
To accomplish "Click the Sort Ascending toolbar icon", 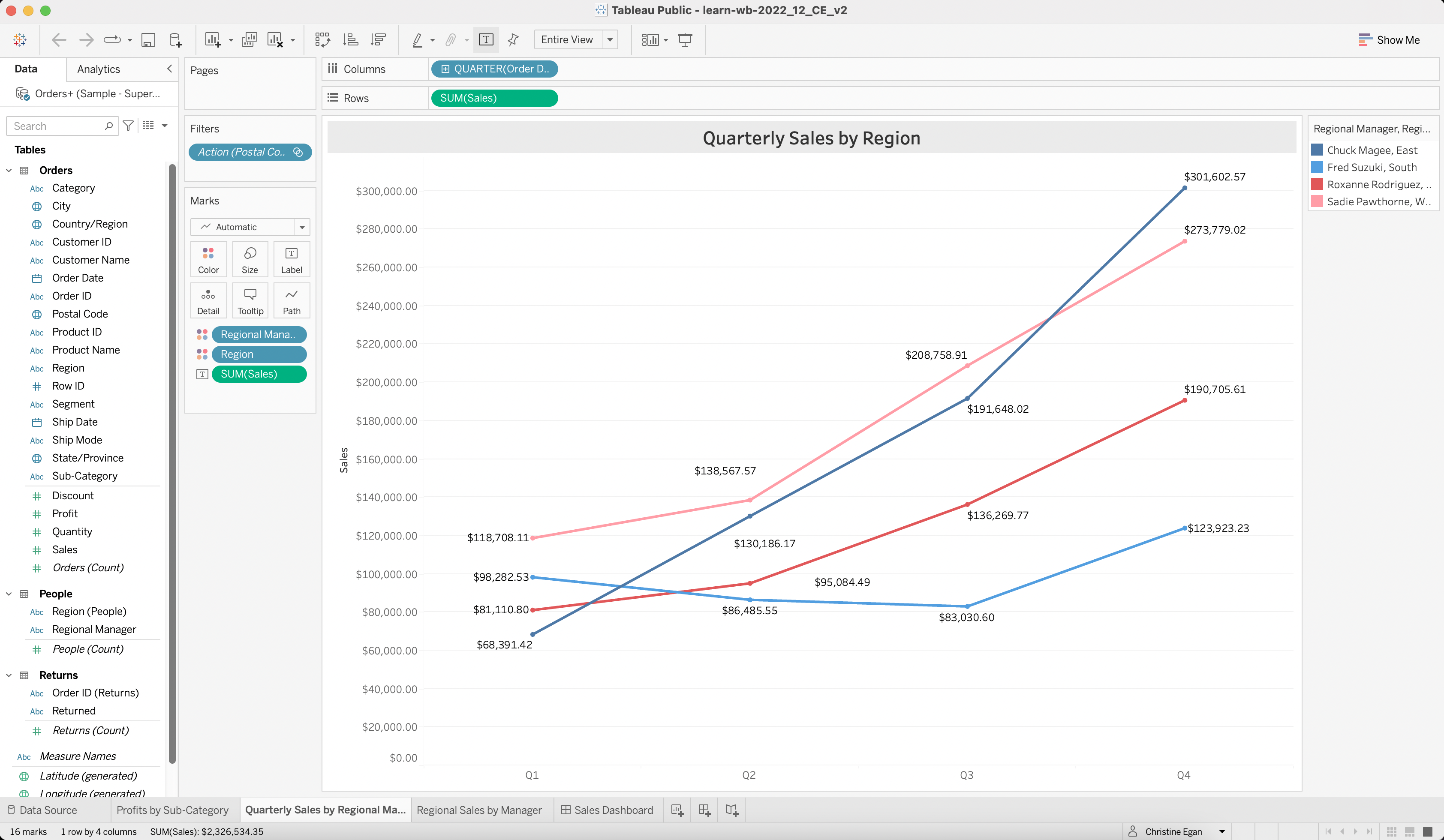I will tap(350, 39).
